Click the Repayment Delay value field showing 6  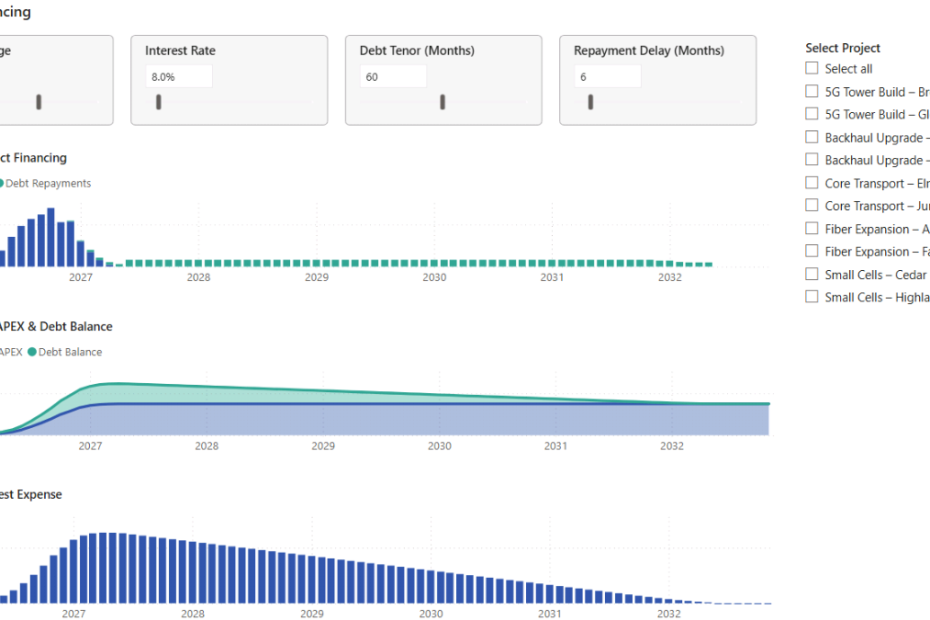click(608, 75)
